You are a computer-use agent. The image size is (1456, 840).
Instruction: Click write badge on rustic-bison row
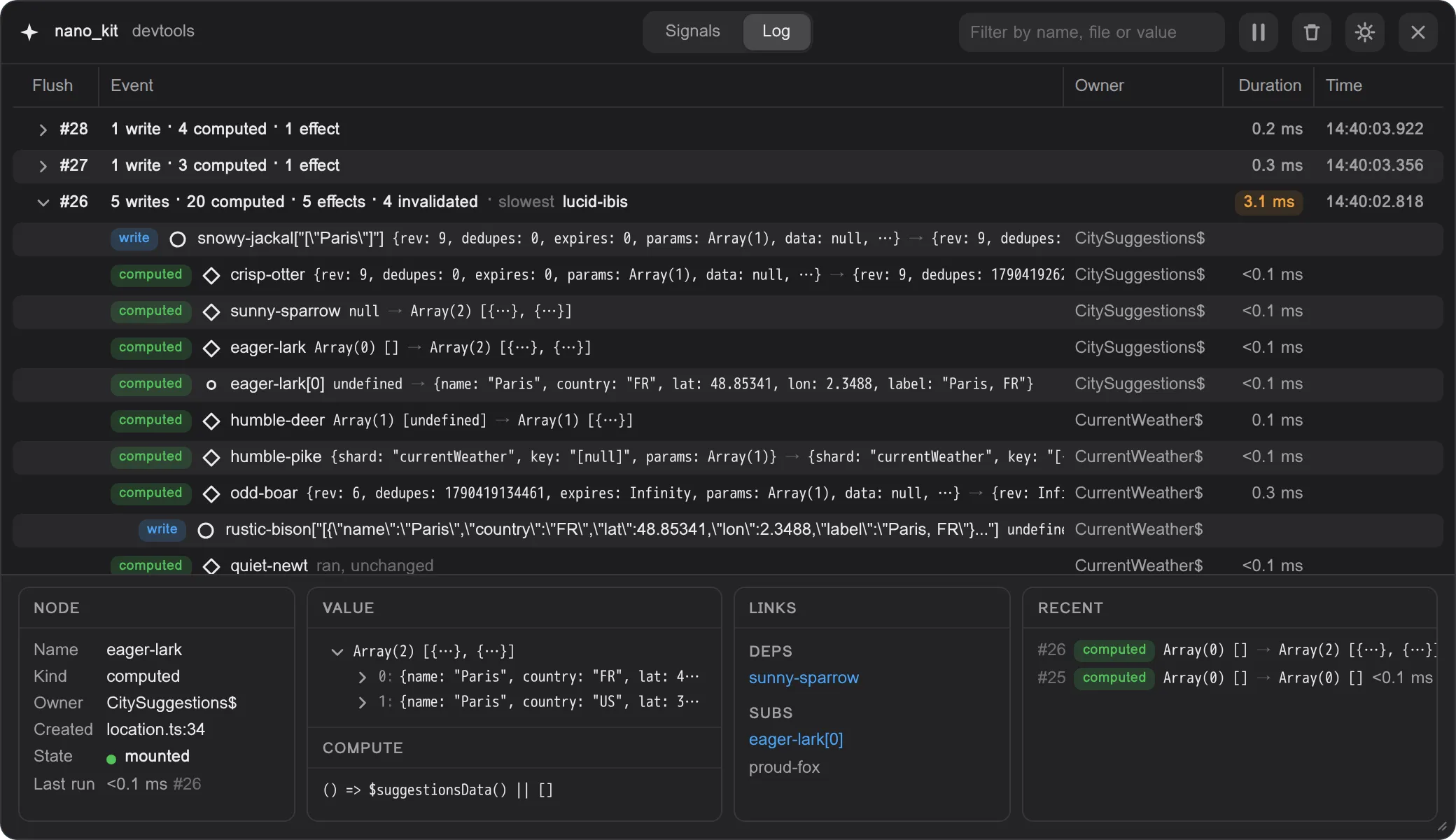(162, 529)
